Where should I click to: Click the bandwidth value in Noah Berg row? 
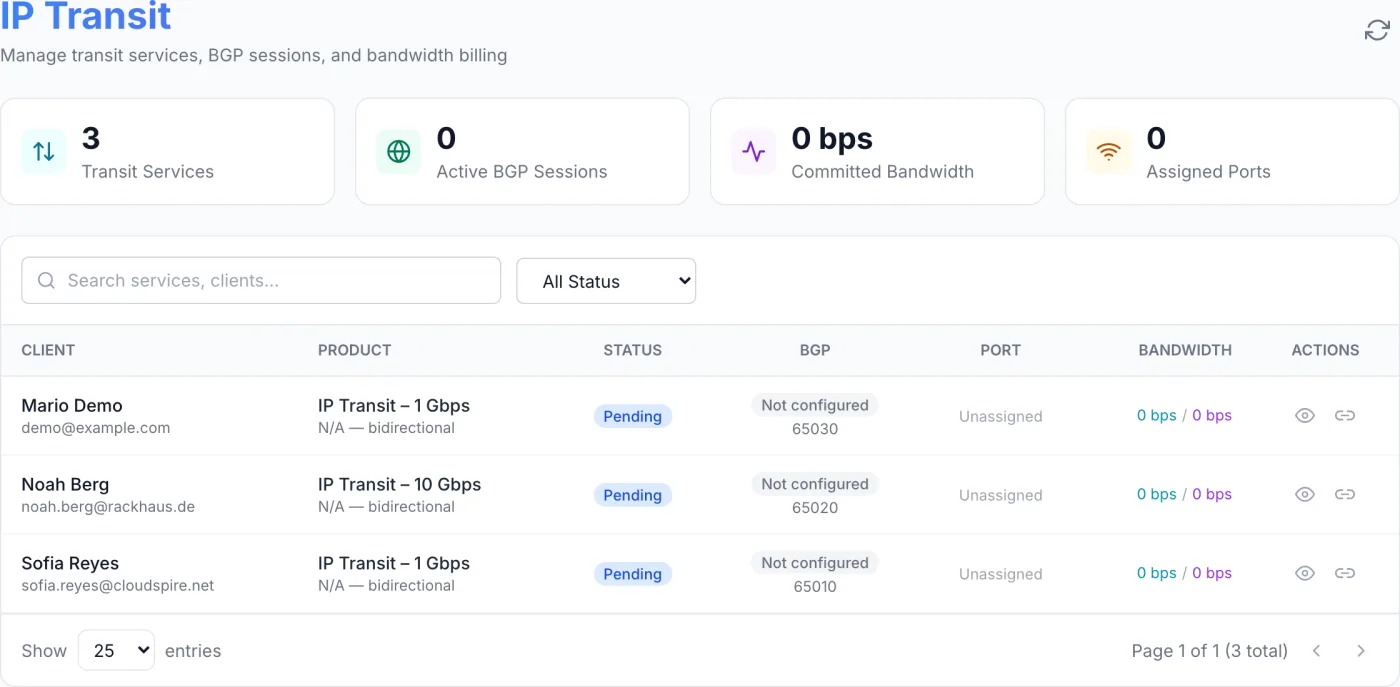click(x=1184, y=495)
